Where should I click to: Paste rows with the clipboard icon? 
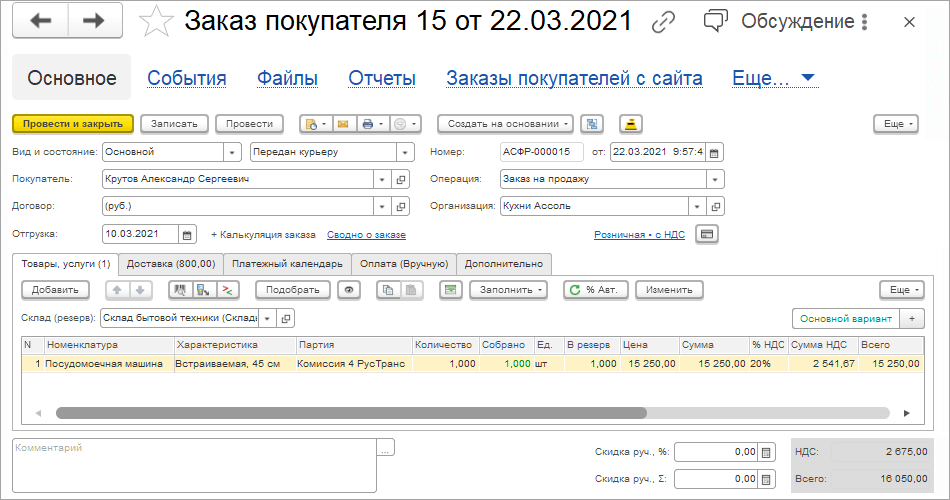[411, 290]
